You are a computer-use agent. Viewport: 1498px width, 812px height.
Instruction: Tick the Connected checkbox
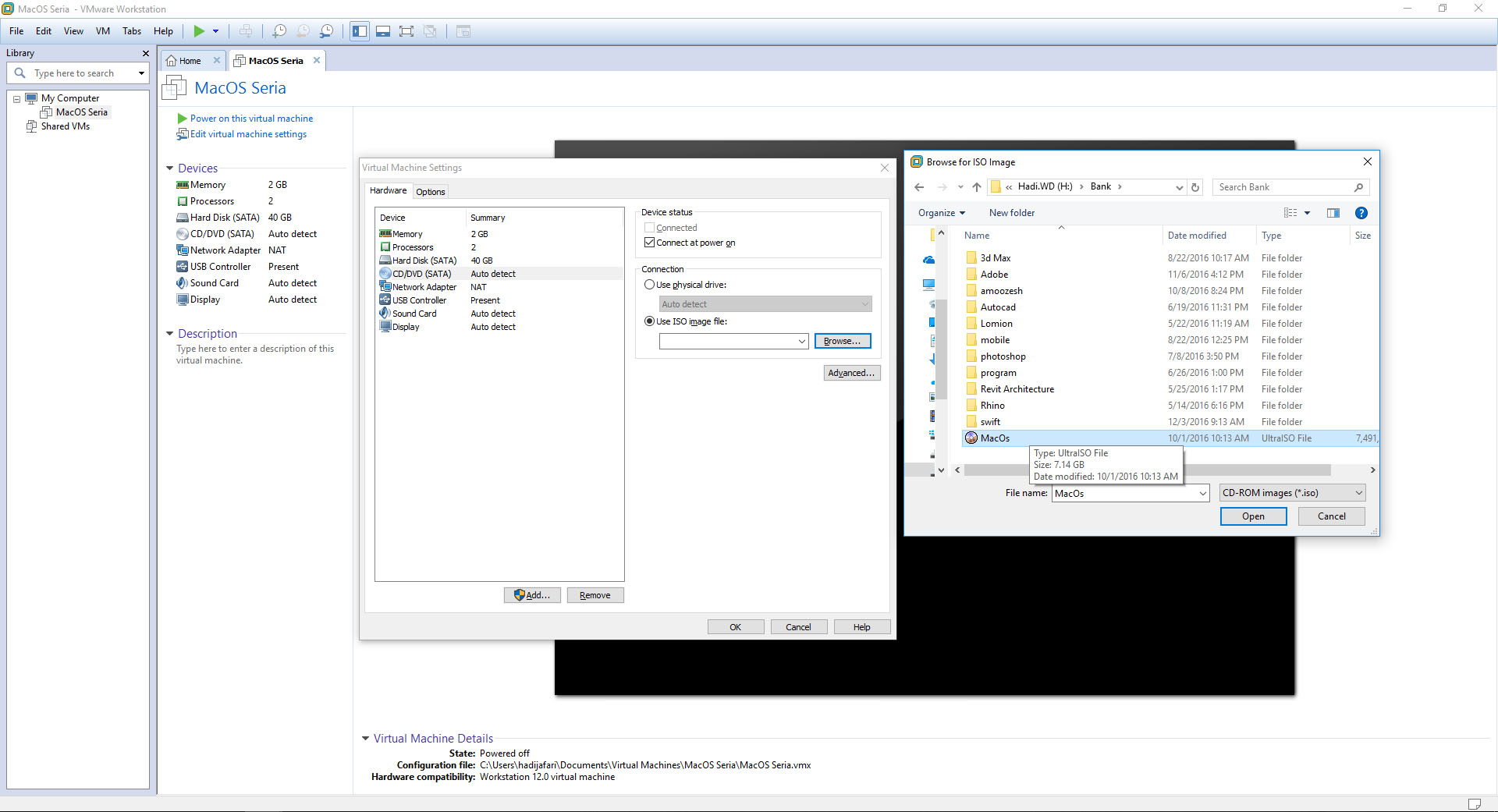coord(649,228)
